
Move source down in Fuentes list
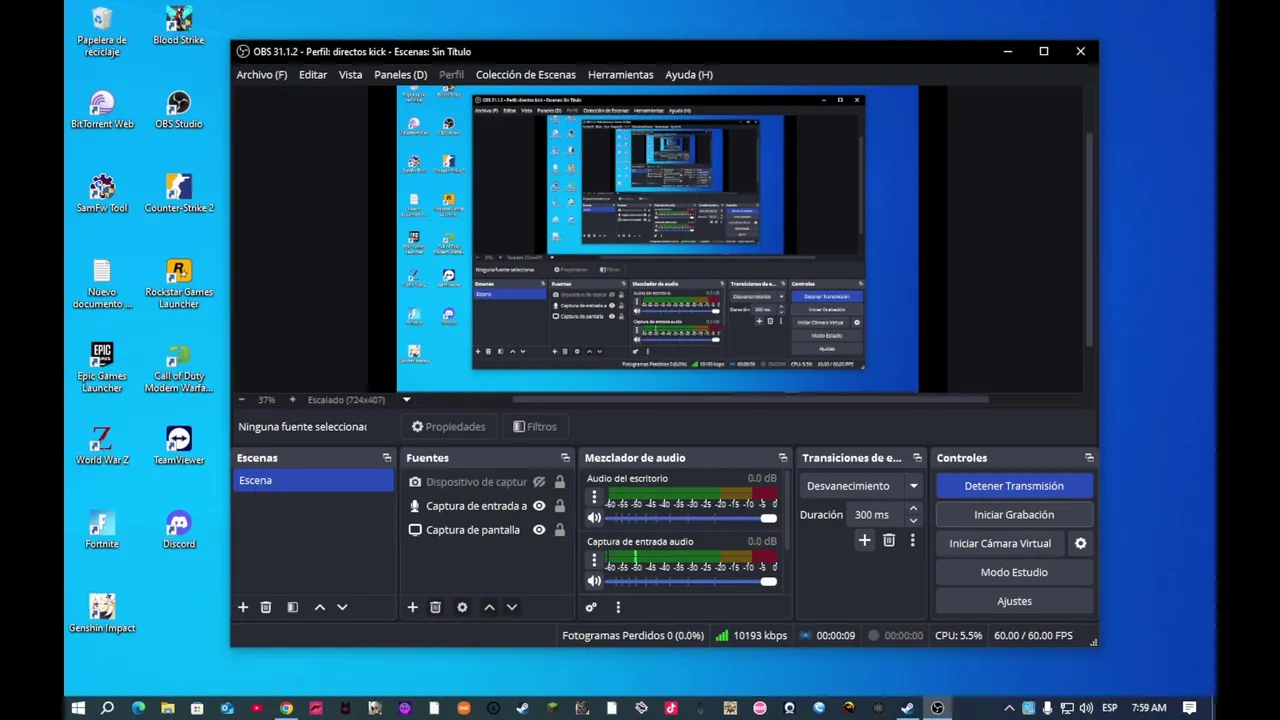pyautogui.click(x=512, y=607)
